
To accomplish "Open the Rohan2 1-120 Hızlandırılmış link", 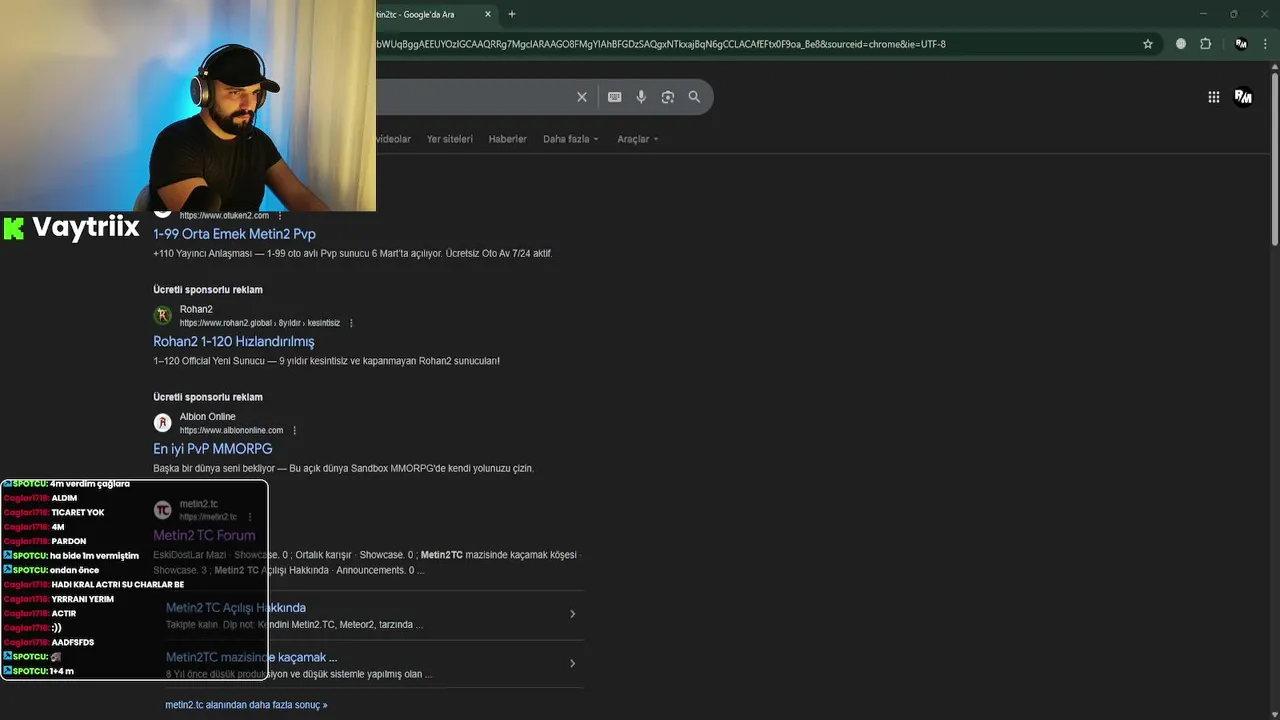I will tap(234, 342).
